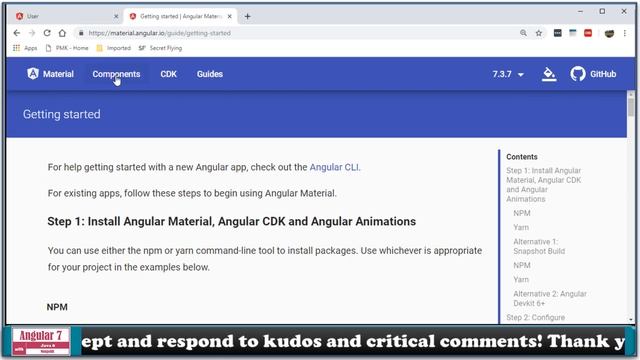Bookmark this page with the star icon

[539, 33]
